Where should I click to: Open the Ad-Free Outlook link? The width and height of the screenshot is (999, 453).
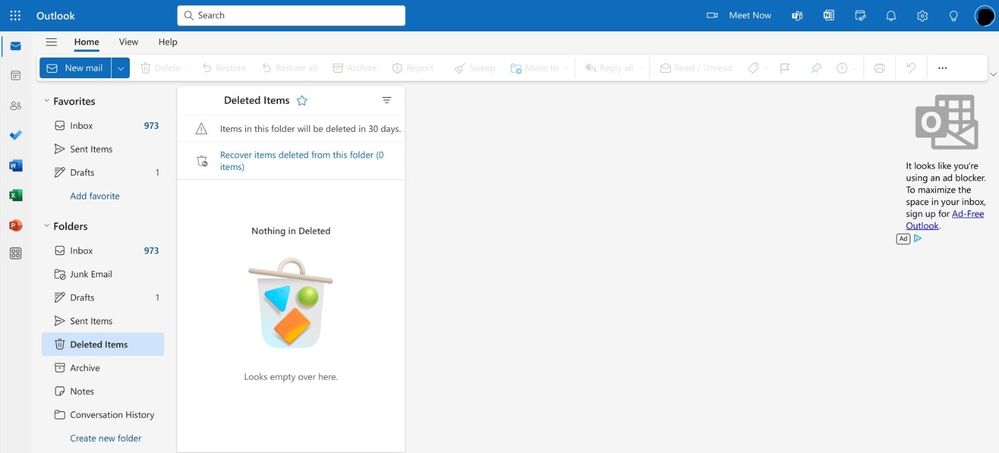pos(945,220)
